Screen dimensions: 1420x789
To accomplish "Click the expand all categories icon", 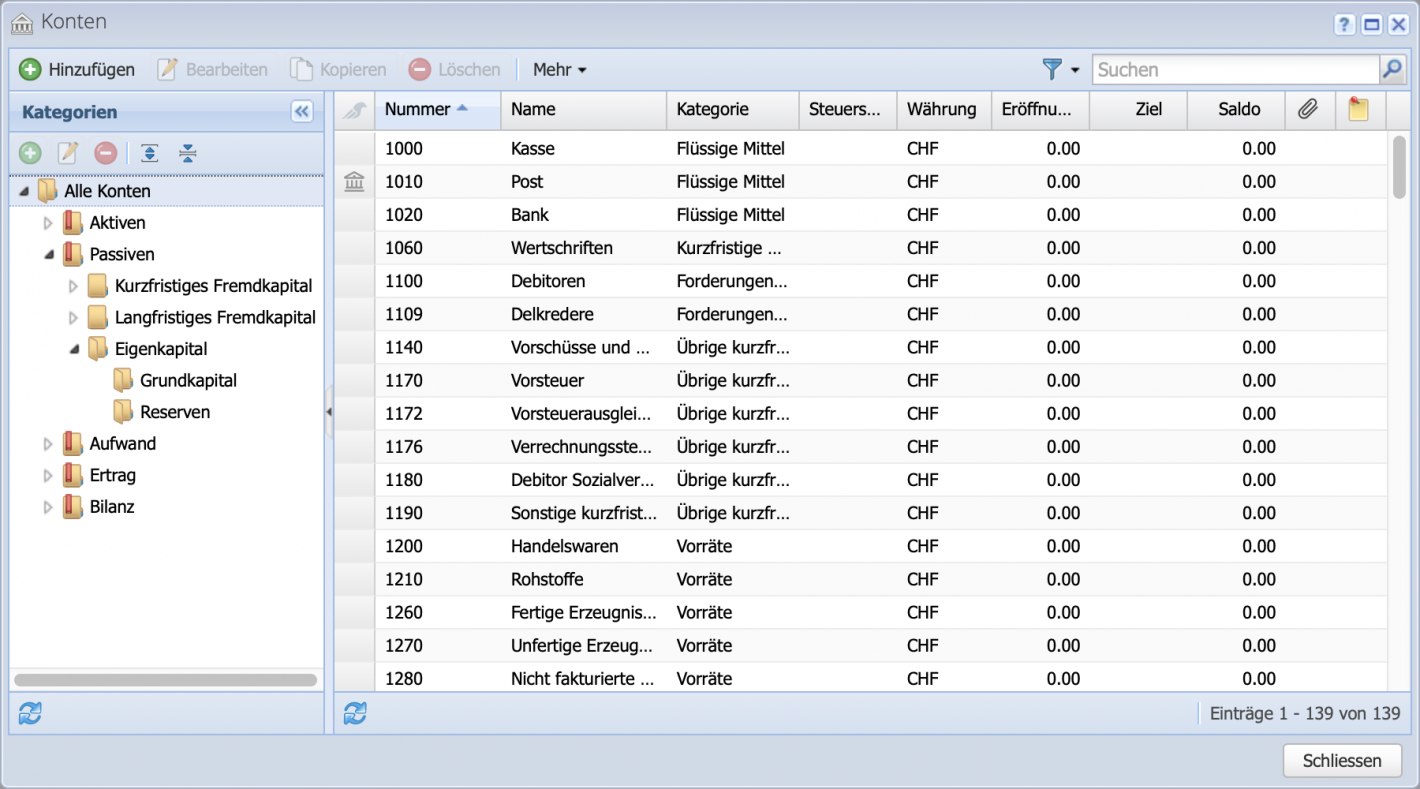I will coord(149,152).
